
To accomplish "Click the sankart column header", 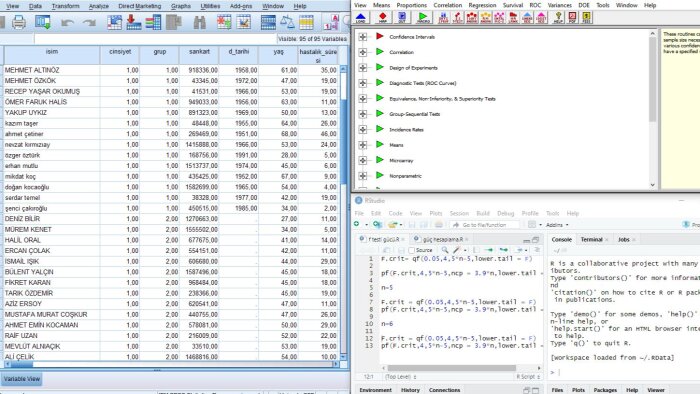I will 199,55.
